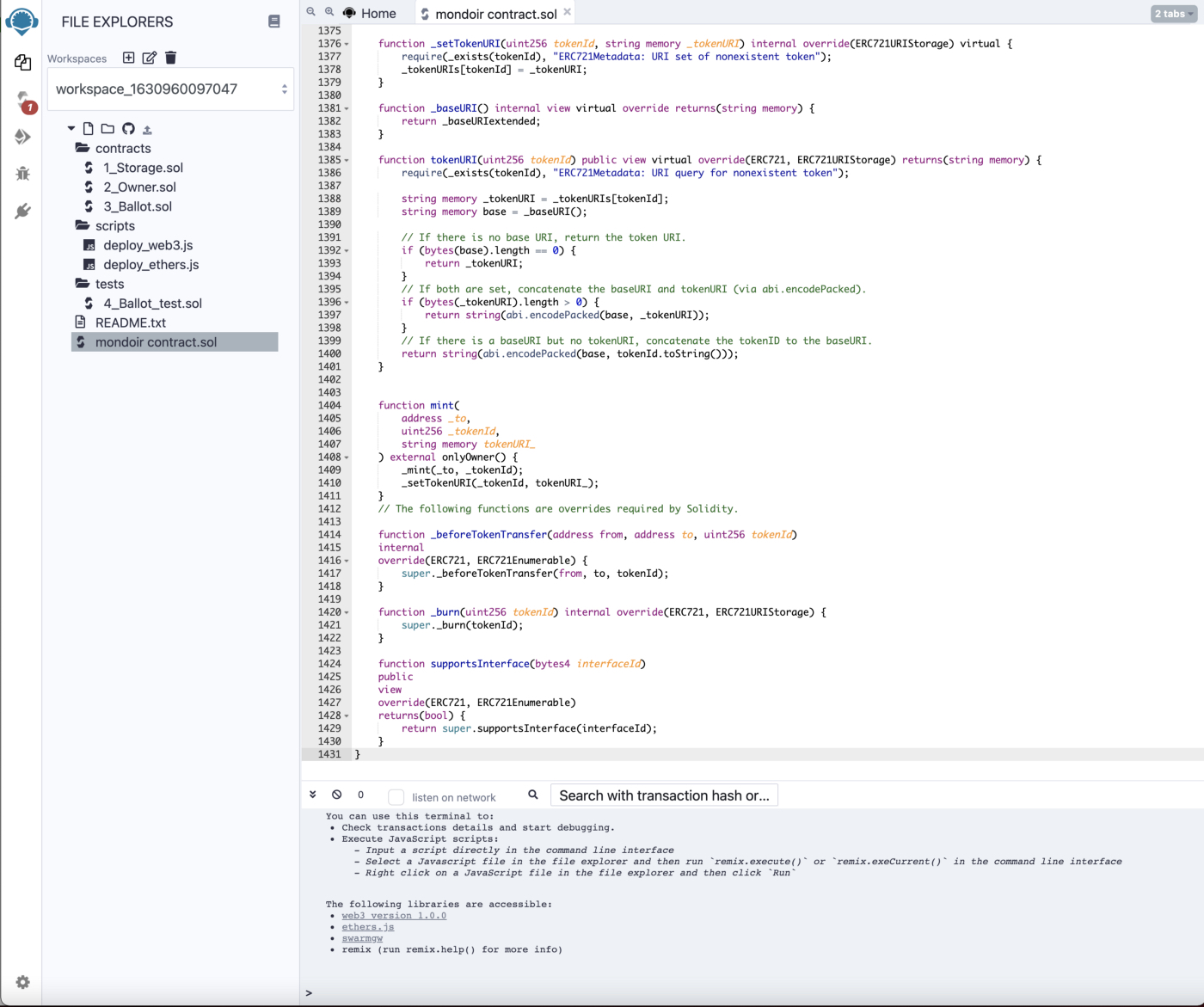Open the 2 tabs dropdown
Screen dimensions: 1204x1007
click(1174, 14)
